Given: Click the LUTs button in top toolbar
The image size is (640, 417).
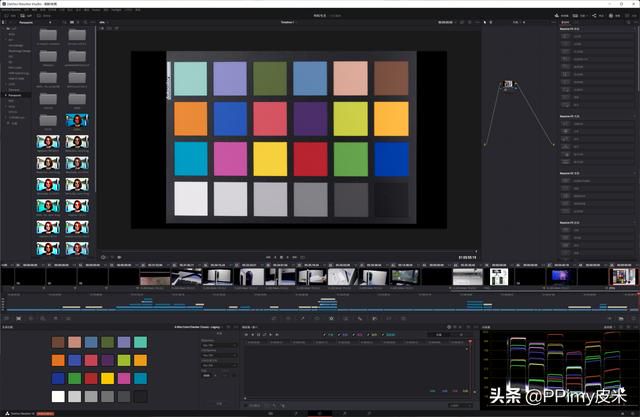Looking at the screenshot, I should 26,16.
